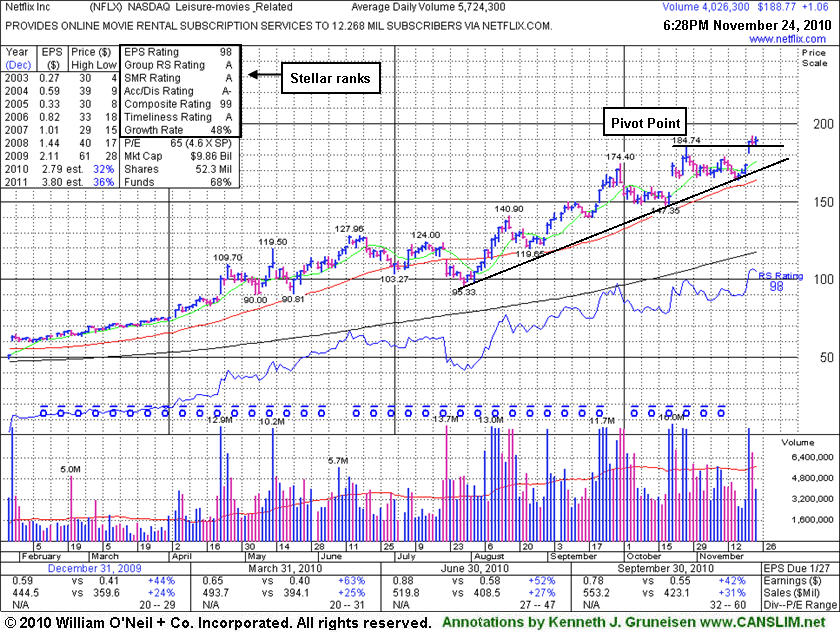Click the Growth Rate 48% row
This screenshot has width=840, height=635.
(178, 130)
